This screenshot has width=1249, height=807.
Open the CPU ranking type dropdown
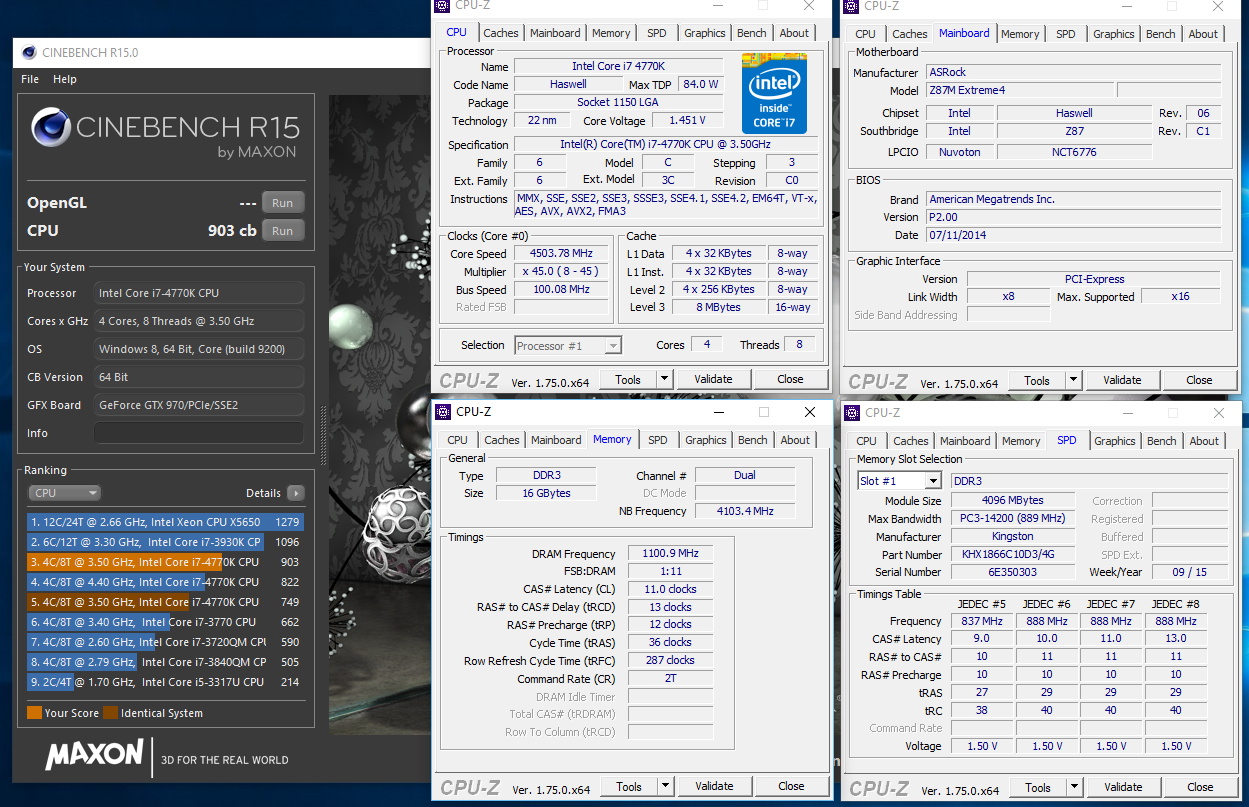point(65,493)
